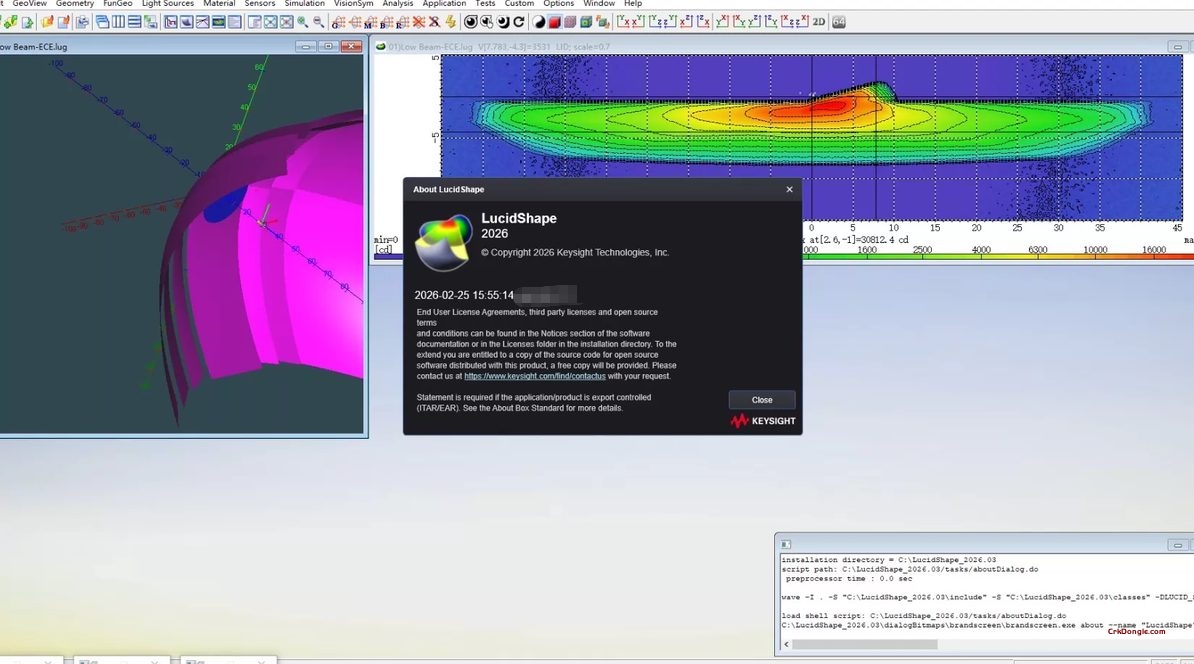Click the tile windows horizontally icon
Screen dimensions: 1194x664
point(134,22)
